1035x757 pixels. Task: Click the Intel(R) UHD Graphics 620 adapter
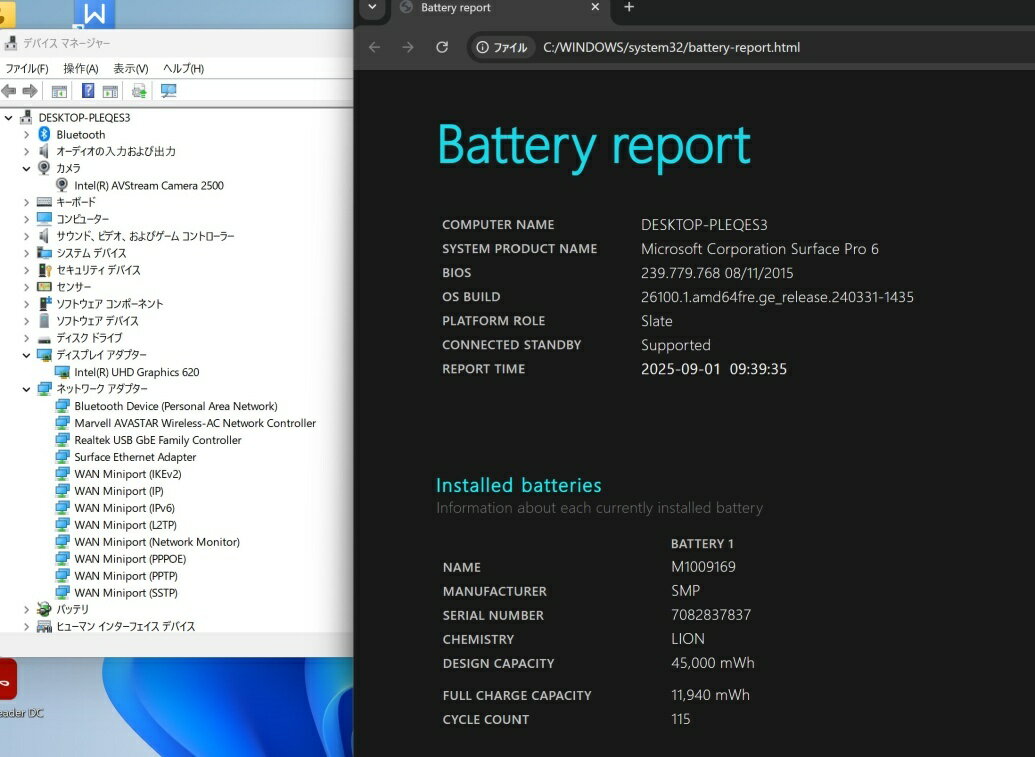pos(138,372)
